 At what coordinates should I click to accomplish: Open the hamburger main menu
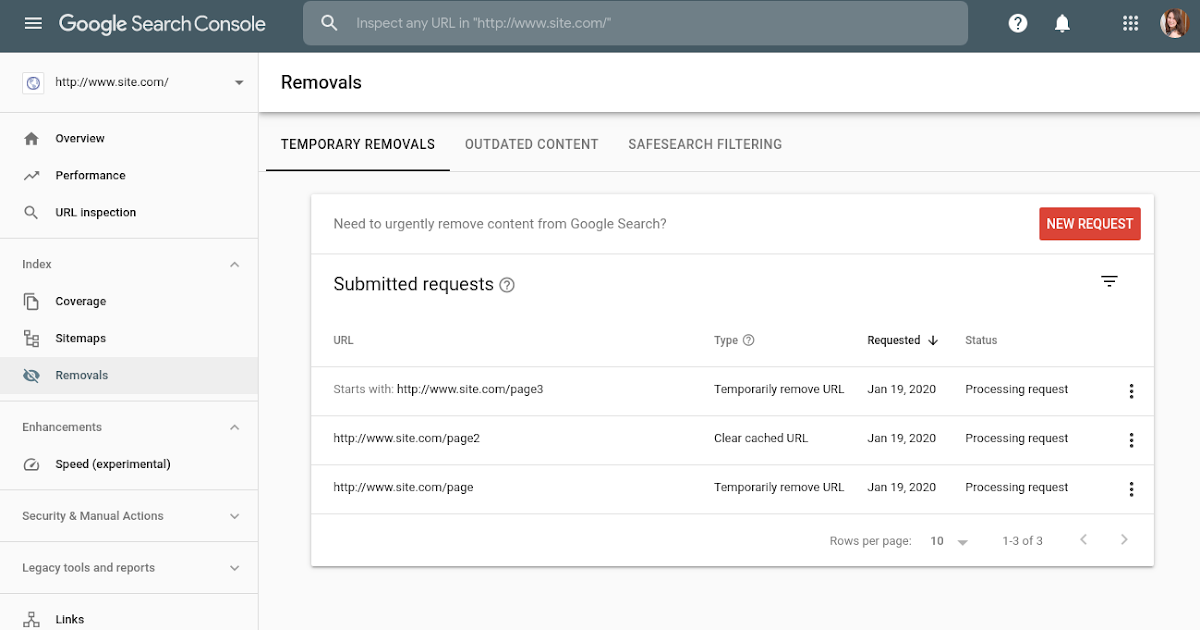[33, 23]
